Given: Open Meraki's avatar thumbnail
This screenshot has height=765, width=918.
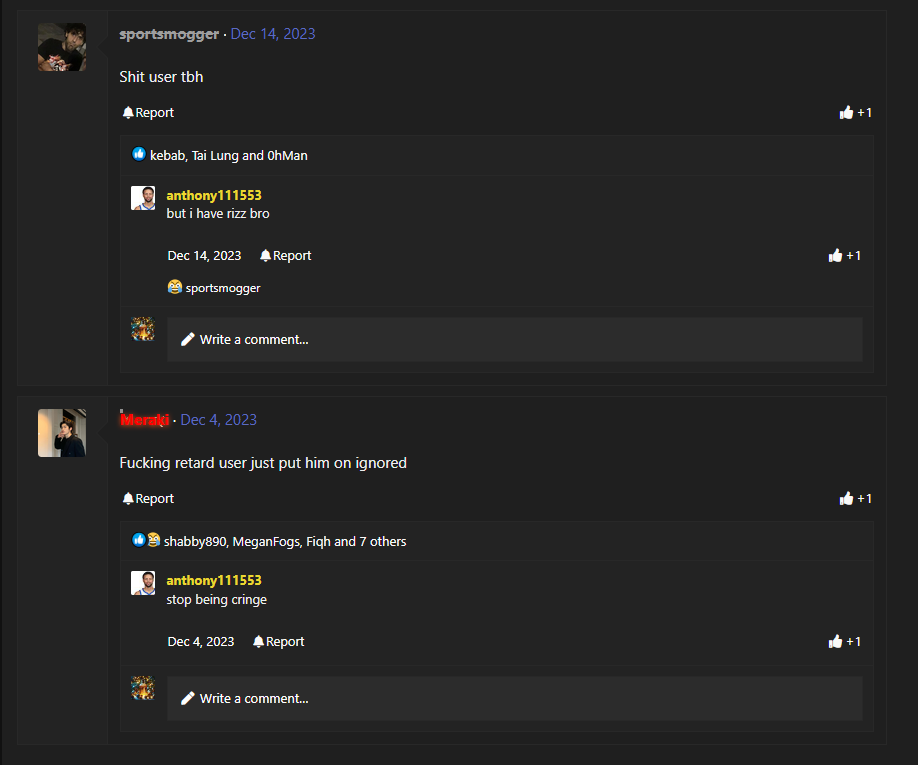Looking at the screenshot, I should 62,433.
